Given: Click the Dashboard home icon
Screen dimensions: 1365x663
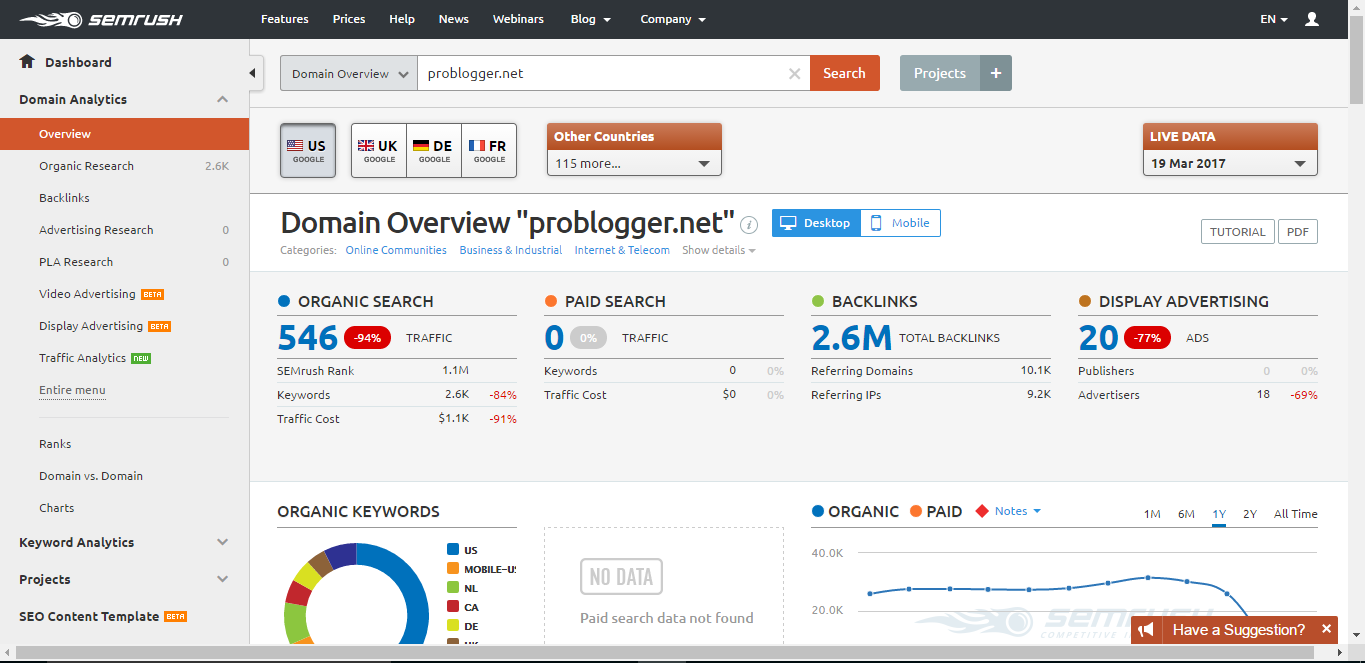Looking at the screenshot, I should 27,62.
